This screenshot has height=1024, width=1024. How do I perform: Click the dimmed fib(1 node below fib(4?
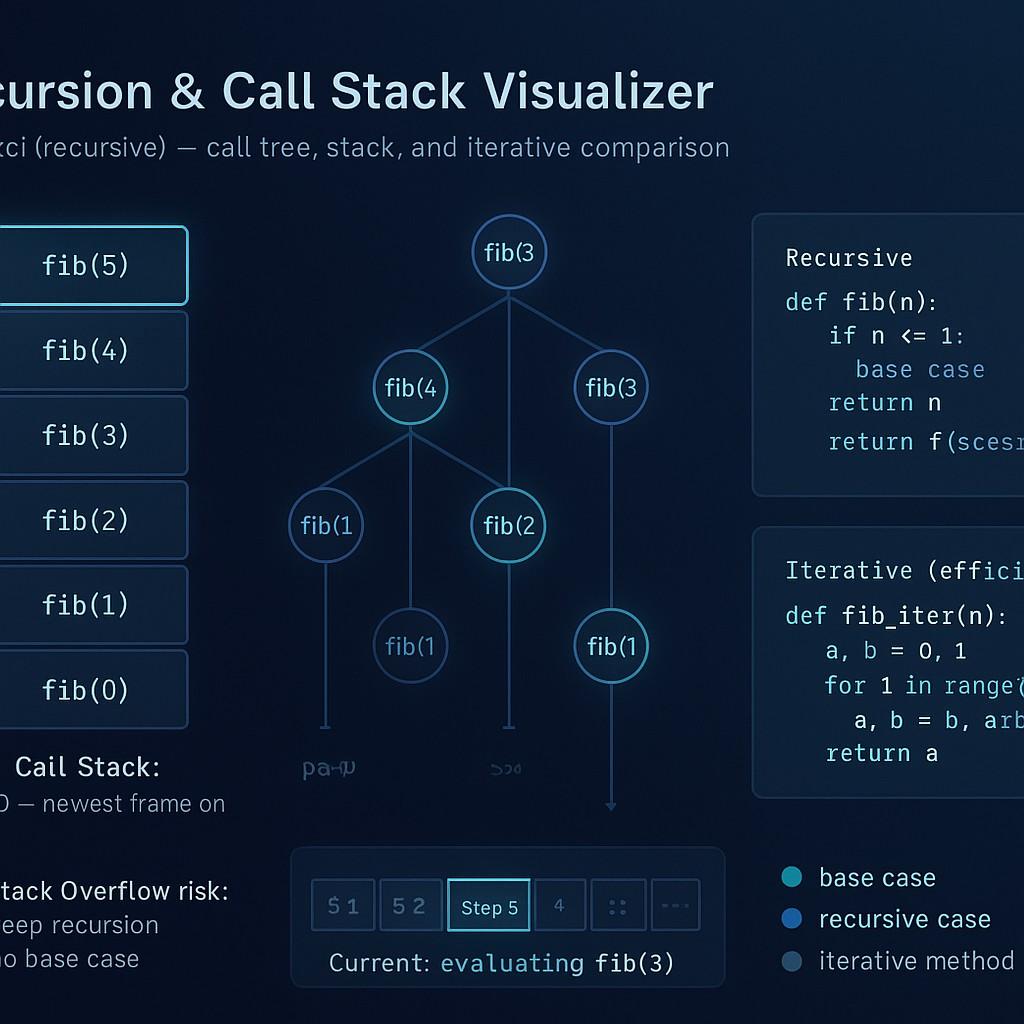410,646
